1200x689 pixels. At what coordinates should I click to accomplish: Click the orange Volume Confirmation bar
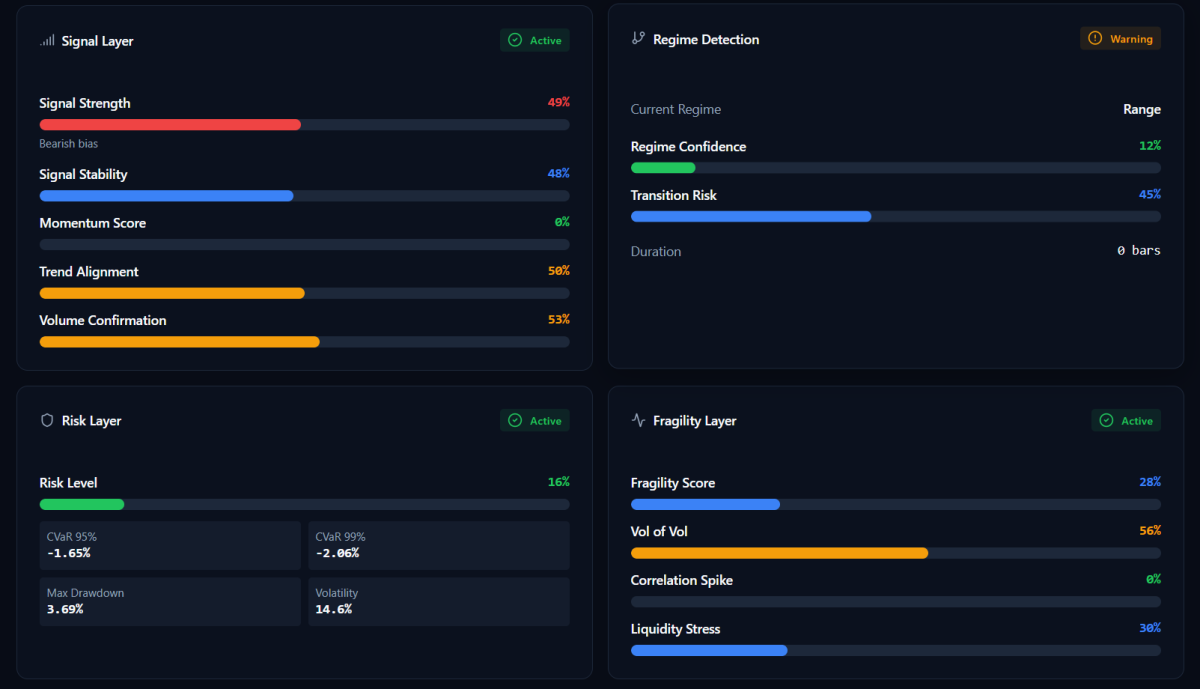[x=179, y=342]
